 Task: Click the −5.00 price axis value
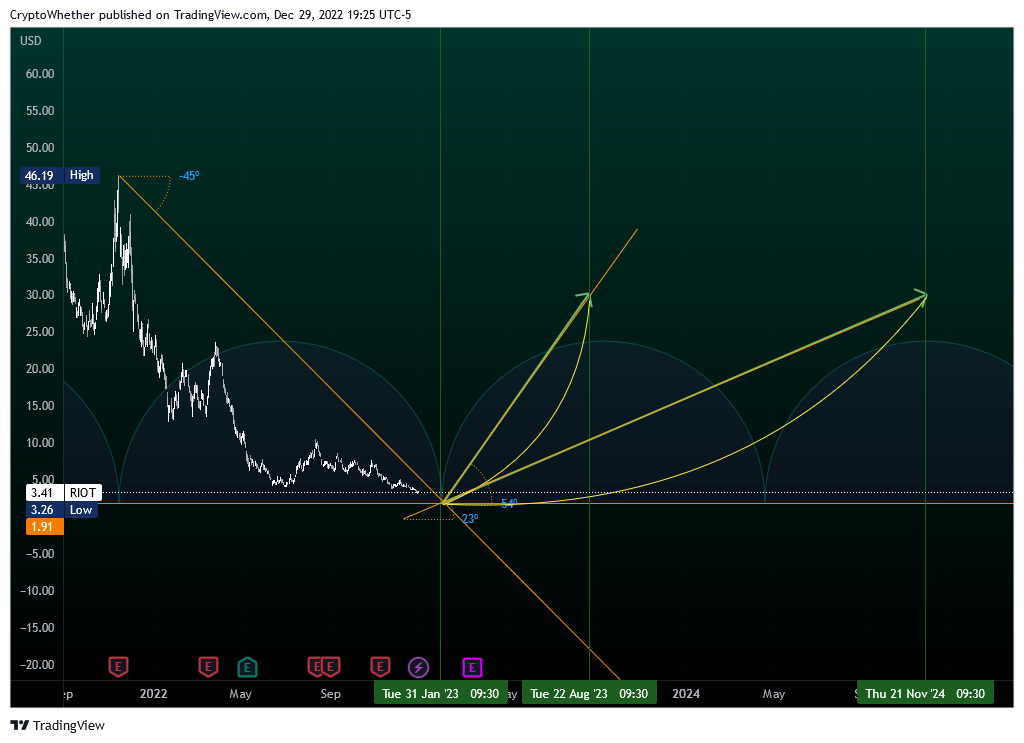pyautogui.click(x=40, y=554)
